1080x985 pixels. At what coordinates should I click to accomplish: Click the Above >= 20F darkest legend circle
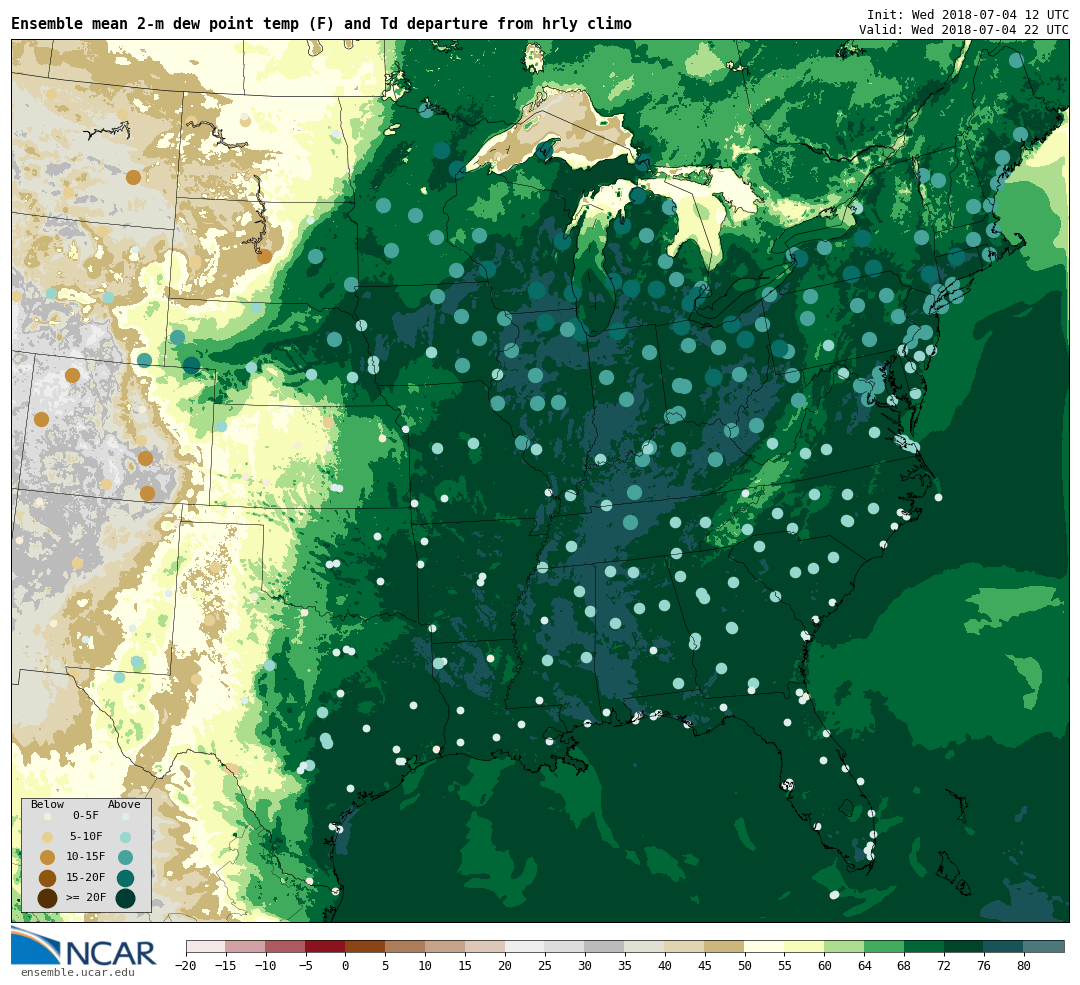pos(125,898)
